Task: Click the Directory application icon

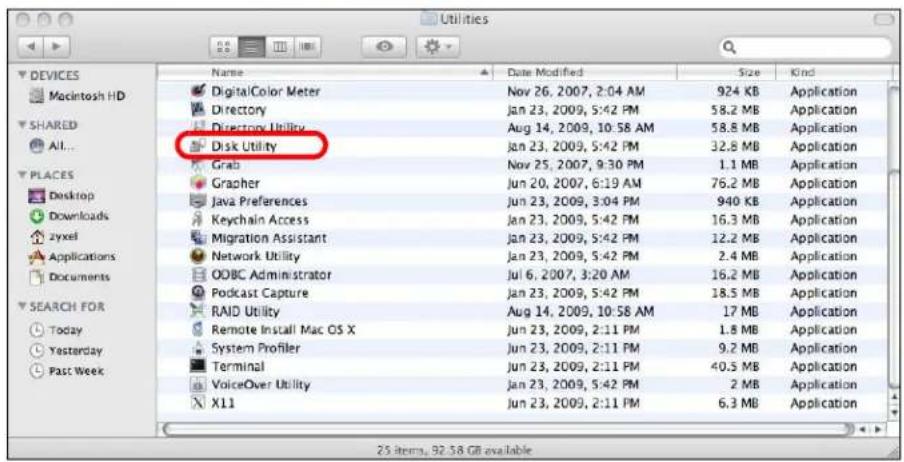Action: coord(198,110)
